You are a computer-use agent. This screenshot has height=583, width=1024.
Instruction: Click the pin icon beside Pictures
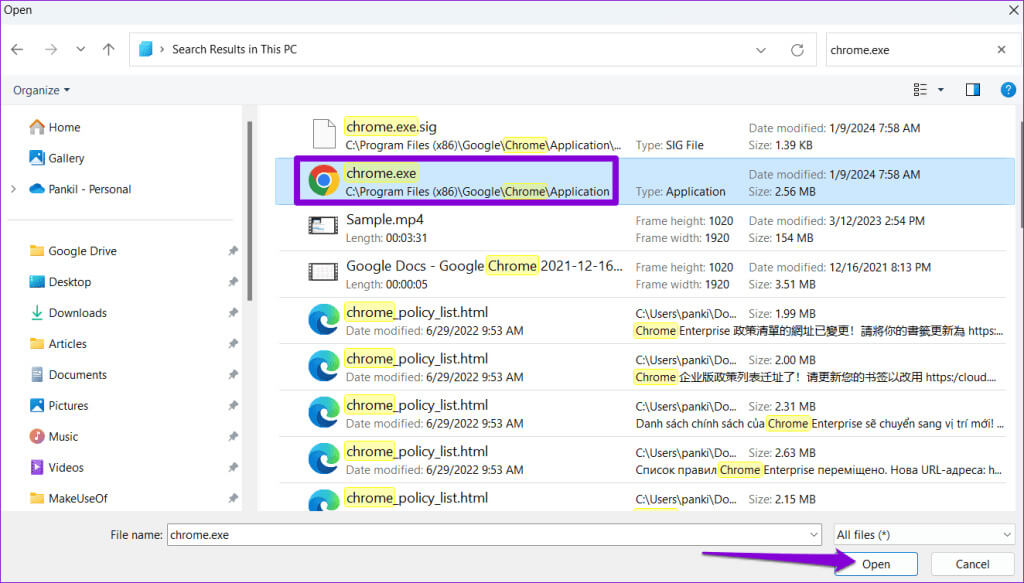click(232, 405)
